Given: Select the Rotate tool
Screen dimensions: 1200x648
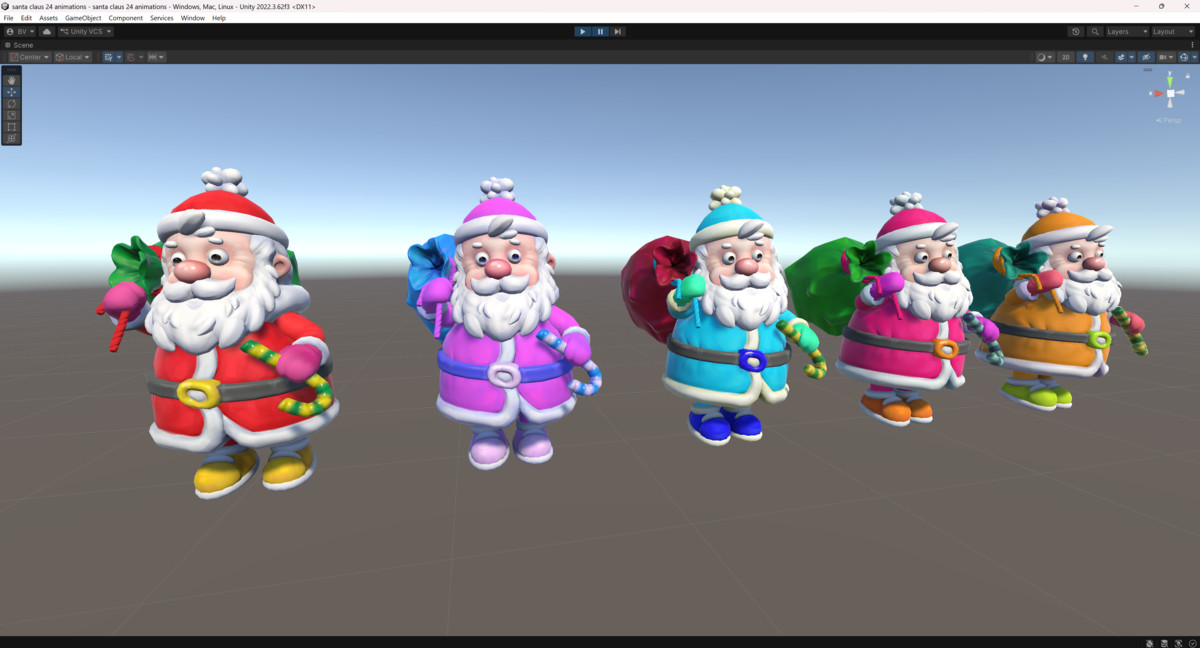Looking at the screenshot, I should point(11,104).
